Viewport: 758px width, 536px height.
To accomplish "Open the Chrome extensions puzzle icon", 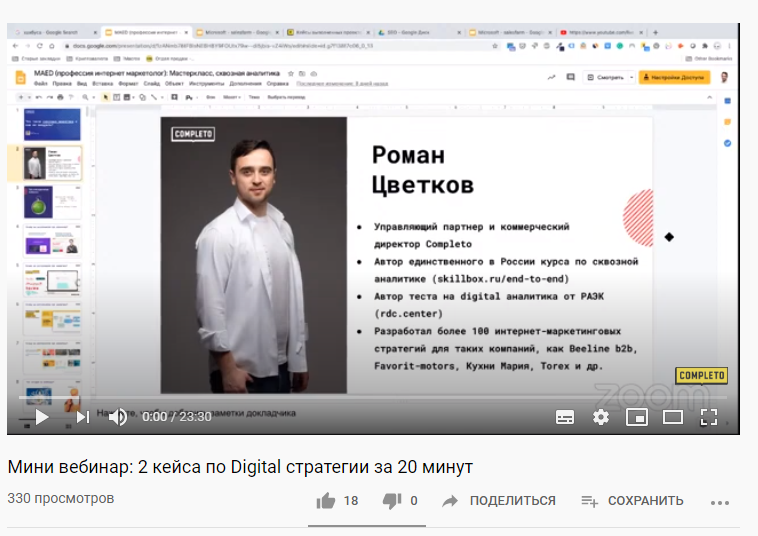I will (705, 46).
